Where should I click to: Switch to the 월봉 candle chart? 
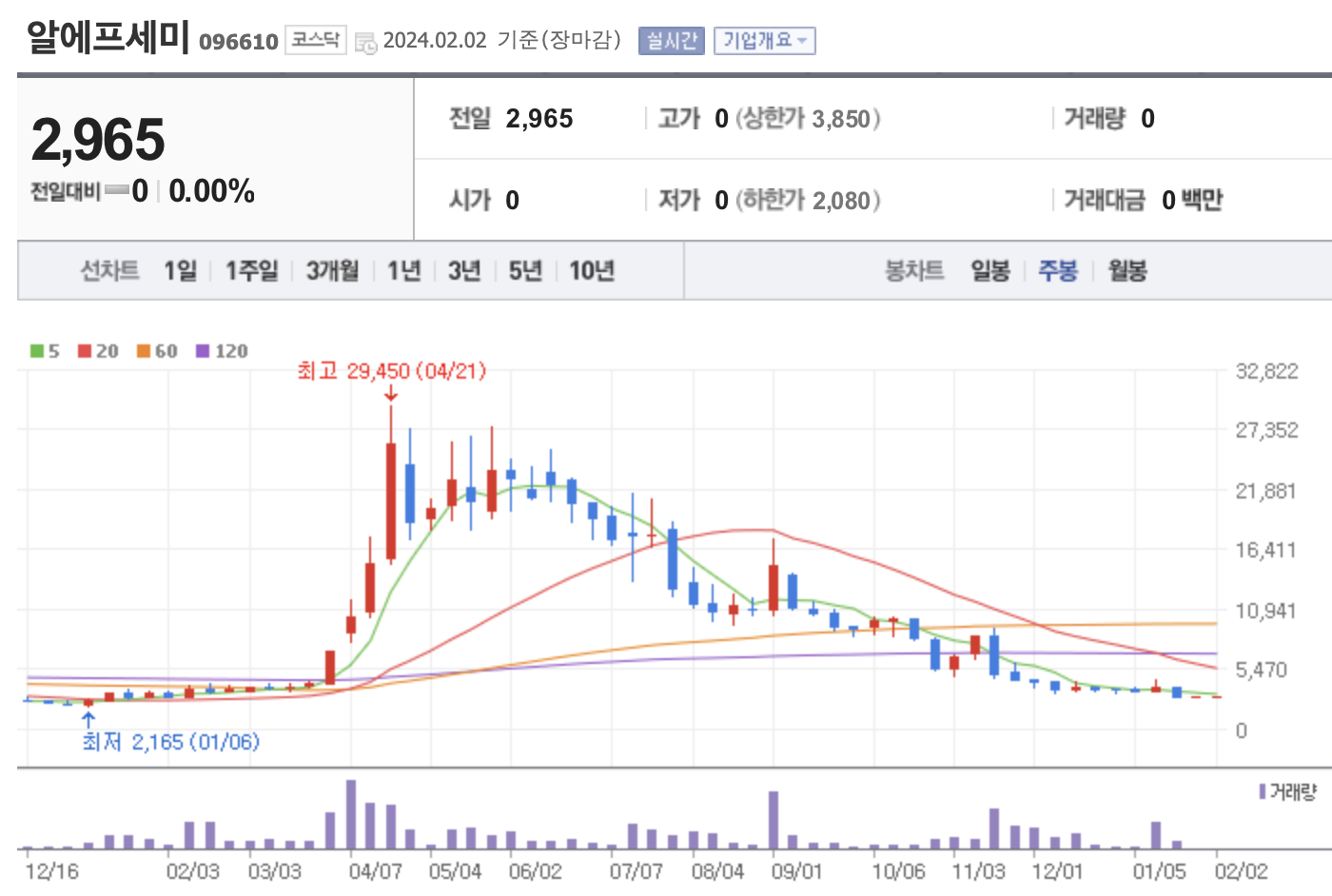coord(1127,271)
